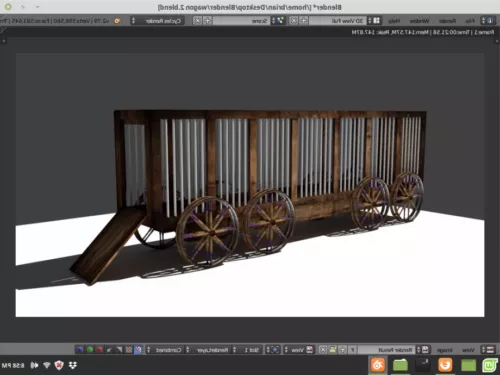
Task: Toggle Color-only channel display
Action: click(x=129, y=350)
